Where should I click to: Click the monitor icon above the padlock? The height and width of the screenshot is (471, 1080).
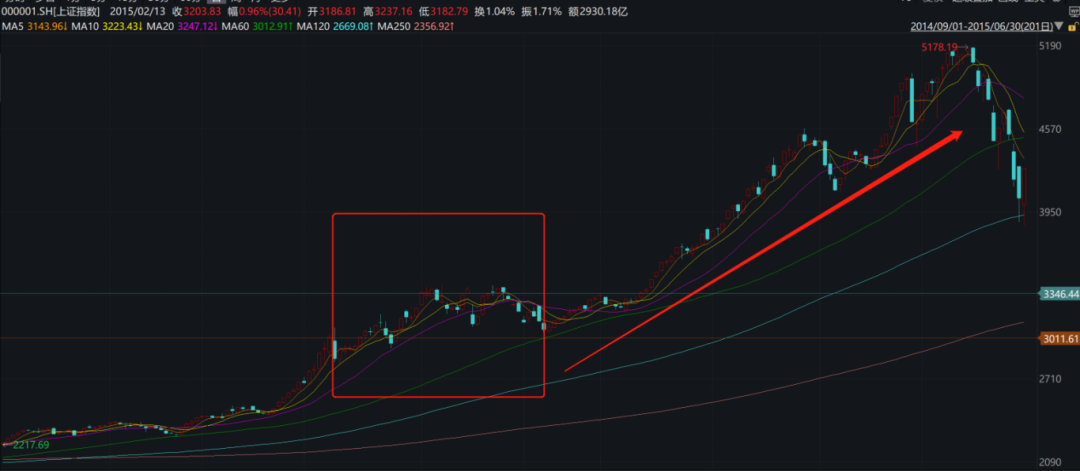tap(1074, 12)
